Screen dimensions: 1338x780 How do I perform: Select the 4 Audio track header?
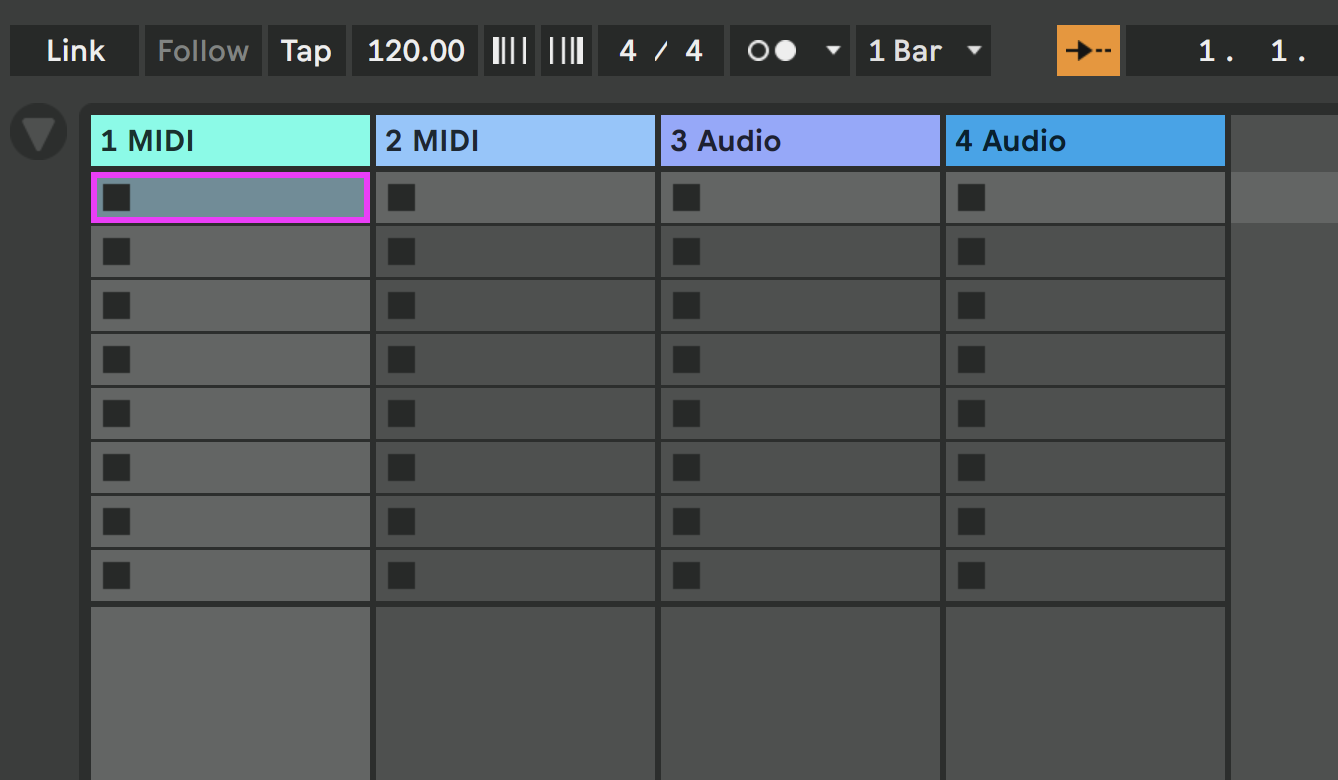coord(1085,141)
